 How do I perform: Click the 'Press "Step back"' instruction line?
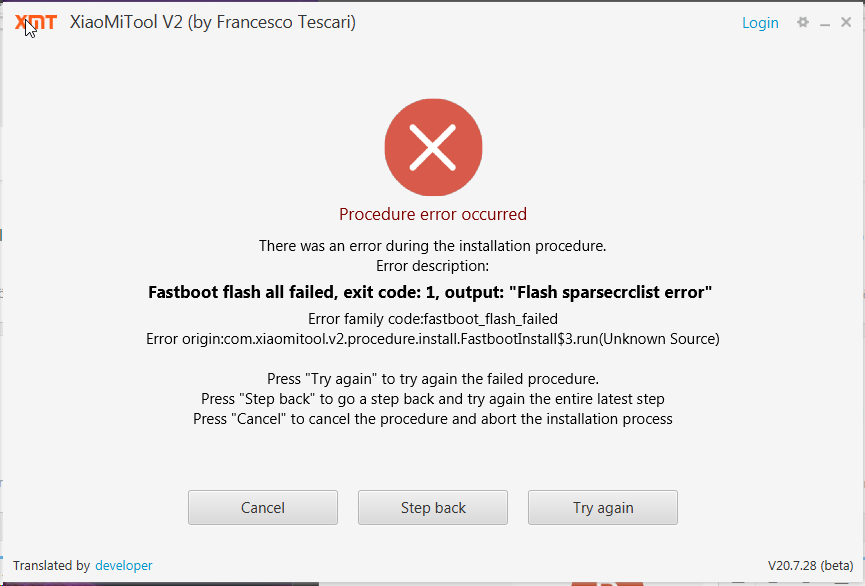[x=433, y=399]
